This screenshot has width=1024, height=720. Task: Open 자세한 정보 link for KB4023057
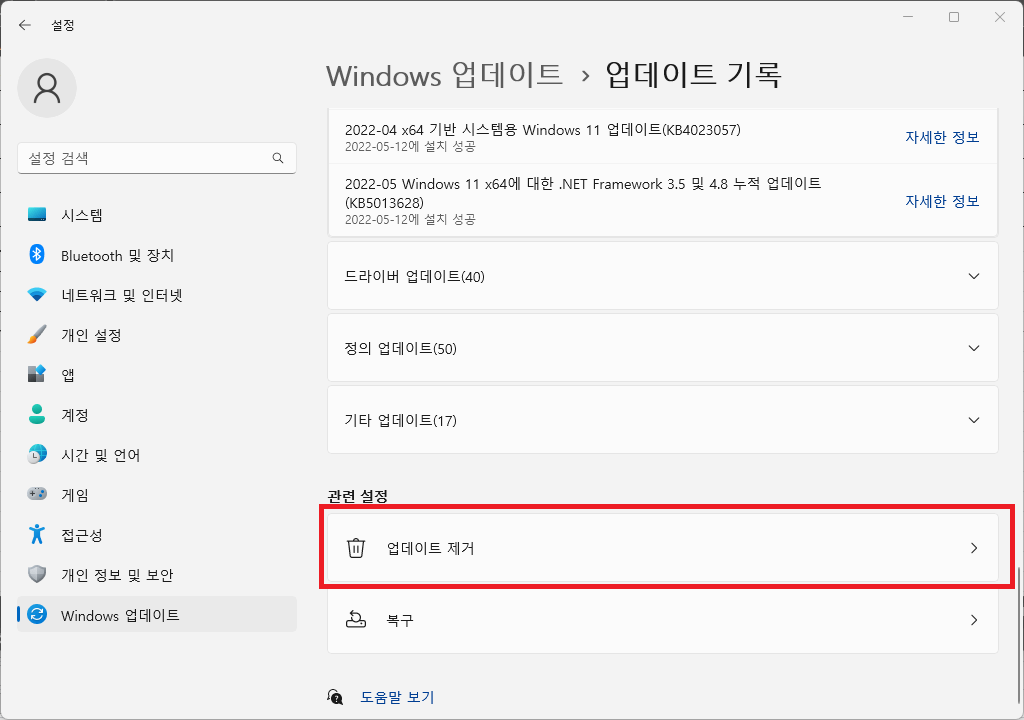(x=941, y=137)
